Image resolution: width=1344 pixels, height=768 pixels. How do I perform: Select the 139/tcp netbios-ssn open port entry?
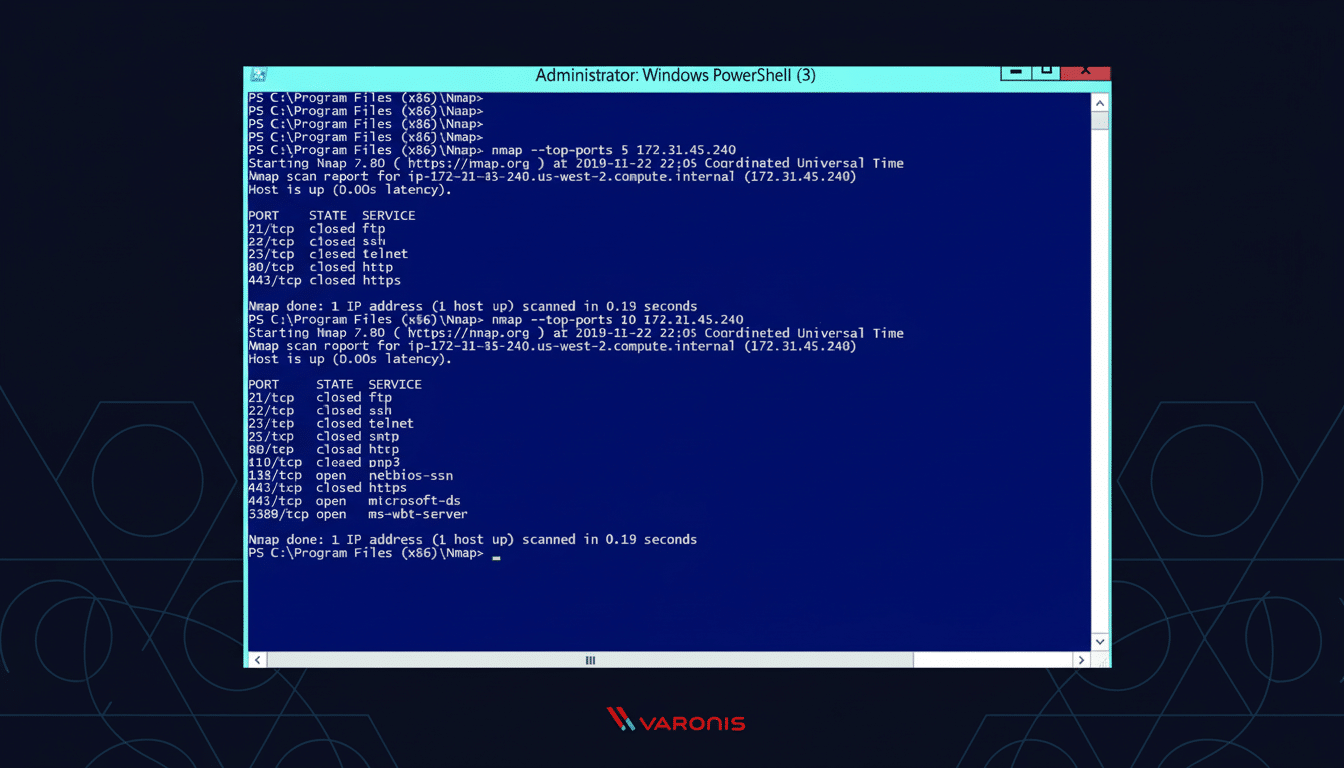pyautogui.click(x=350, y=474)
